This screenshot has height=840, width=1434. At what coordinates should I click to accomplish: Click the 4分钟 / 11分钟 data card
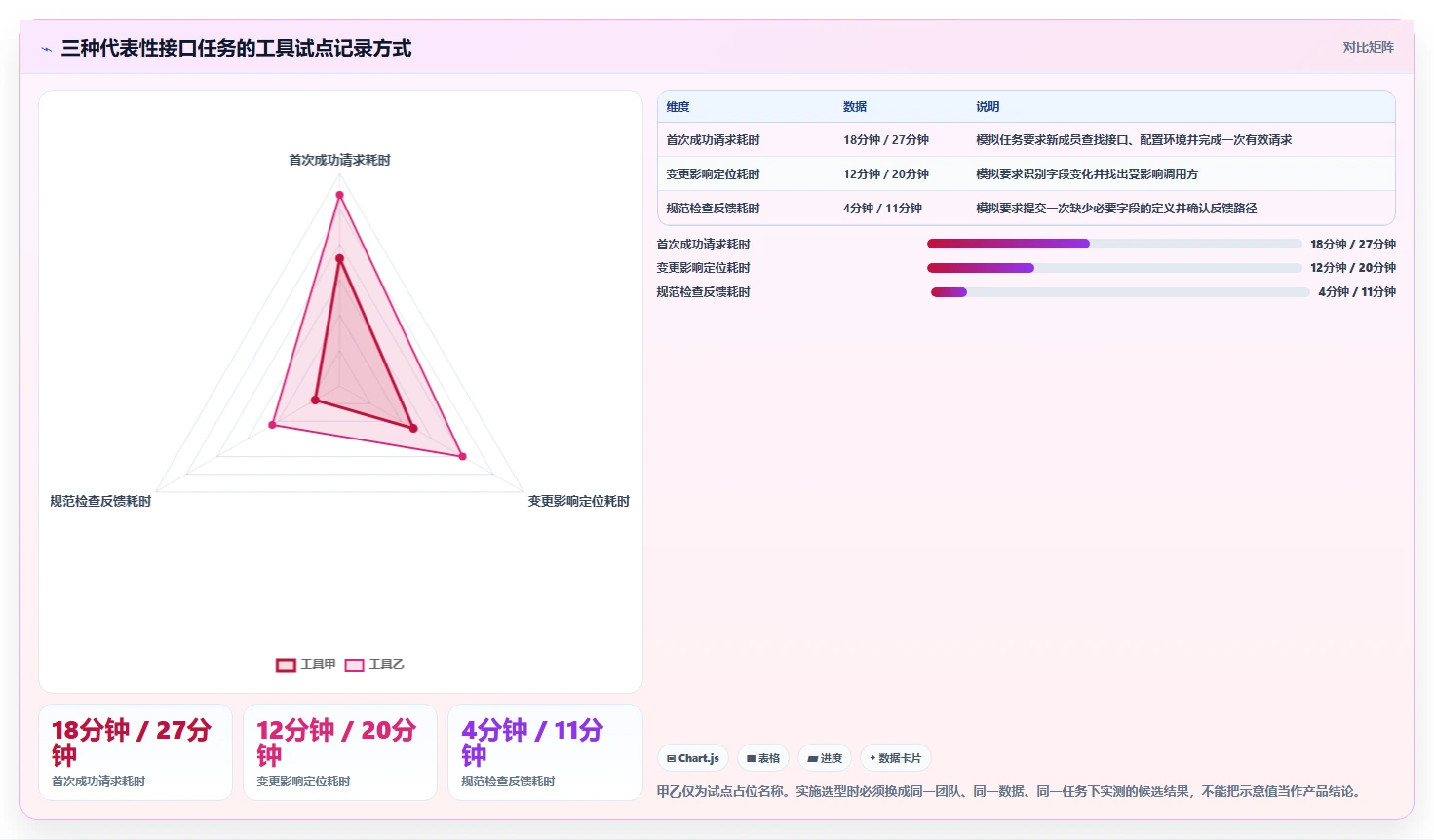pyautogui.click(x=545, y=752)
